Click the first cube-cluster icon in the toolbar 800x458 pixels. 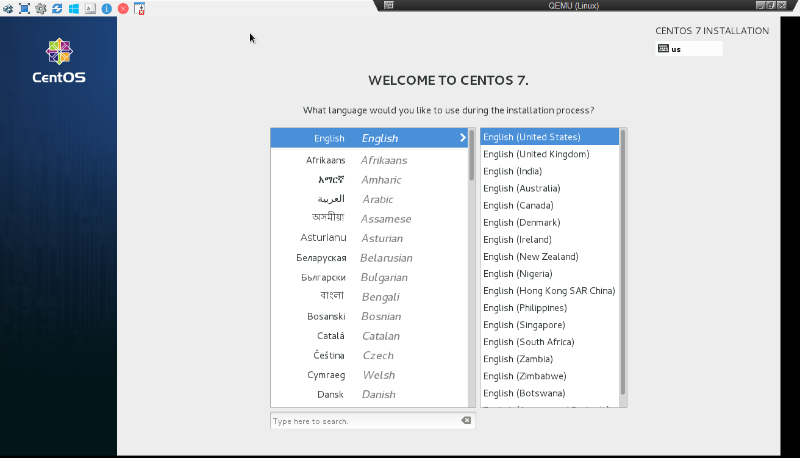[8, 8]
